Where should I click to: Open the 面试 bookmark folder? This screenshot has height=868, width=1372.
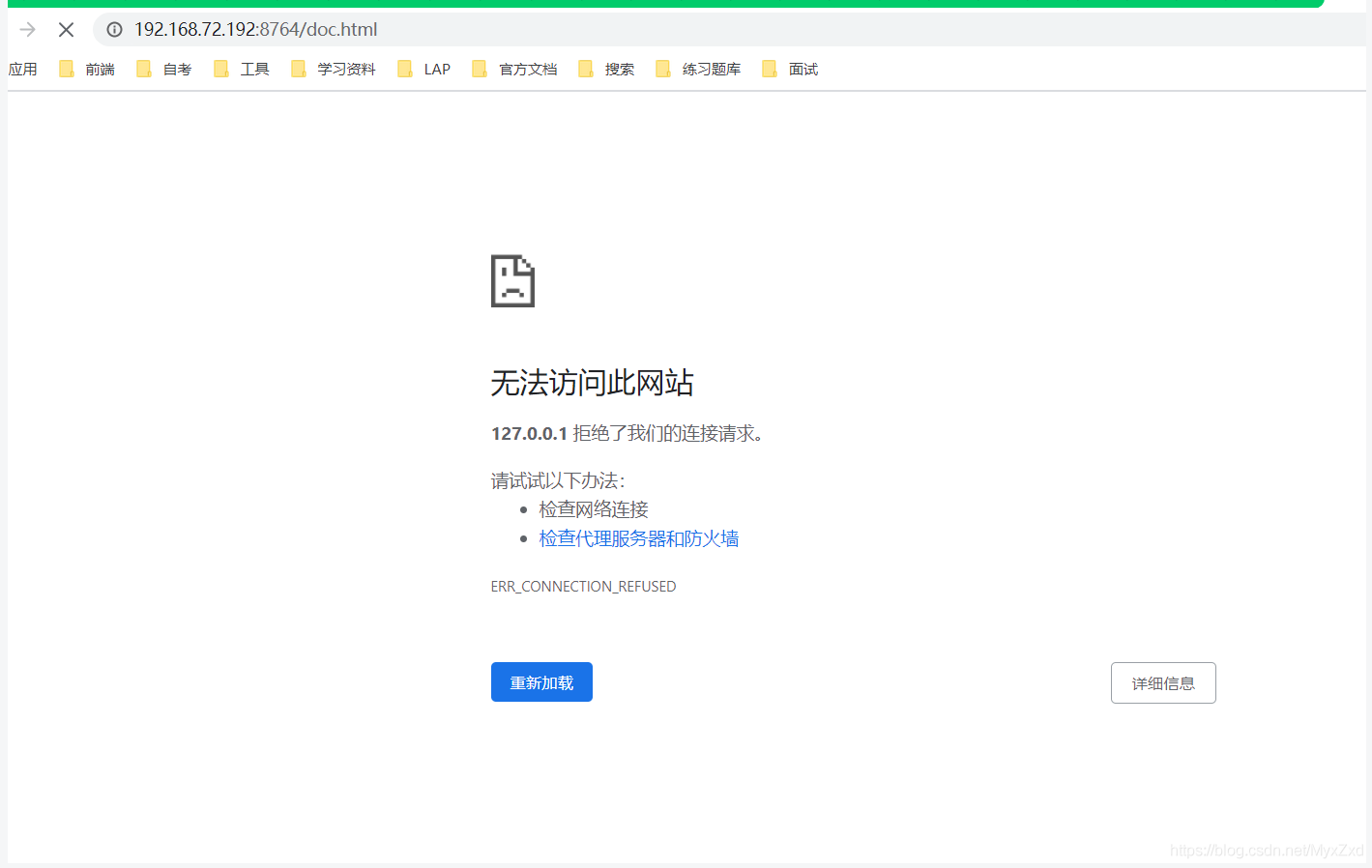tap(791, 70)
